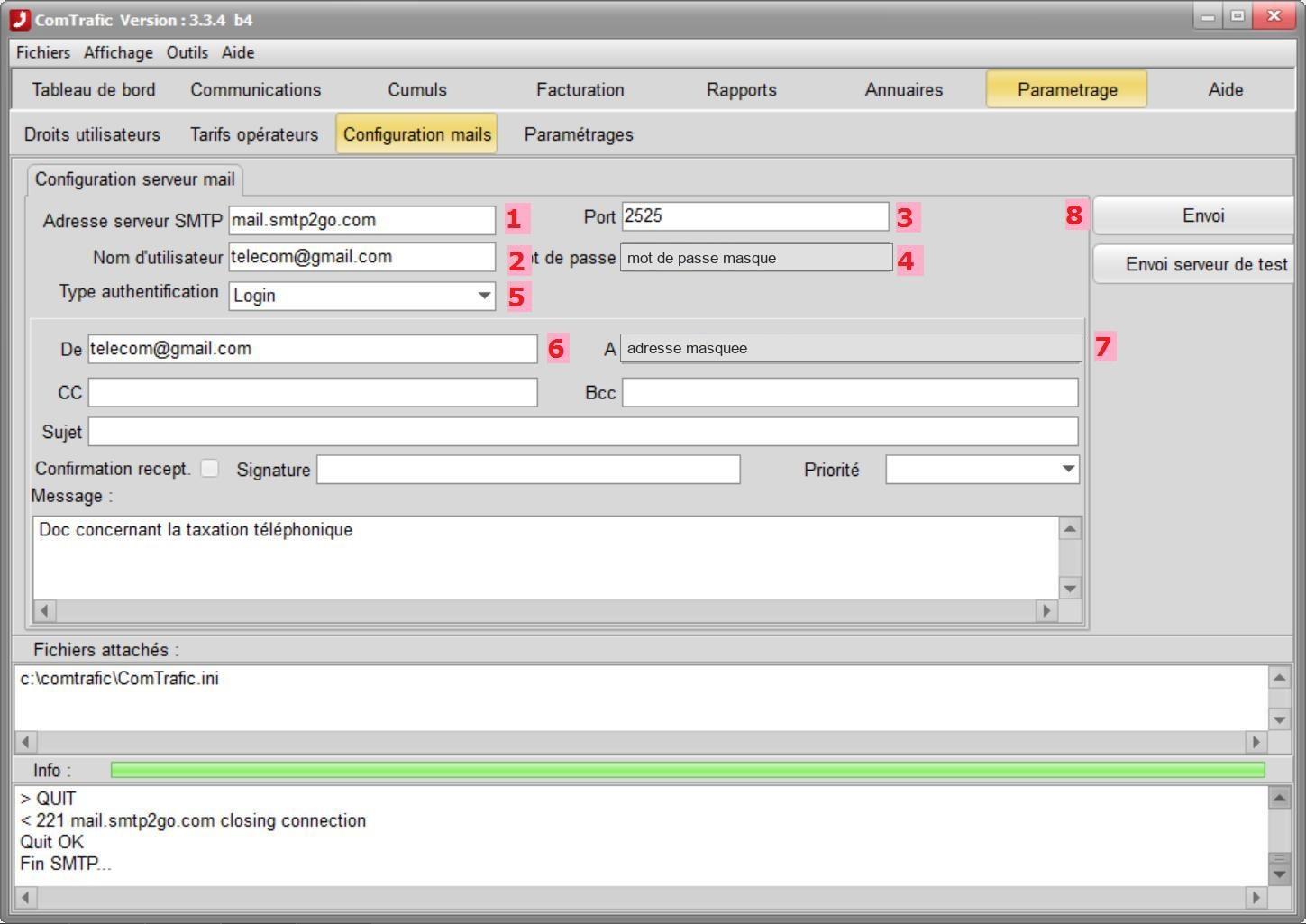Go to the Cumuls tab
The width and height of the screenshot is (1306, 924).
click(417, 89)
